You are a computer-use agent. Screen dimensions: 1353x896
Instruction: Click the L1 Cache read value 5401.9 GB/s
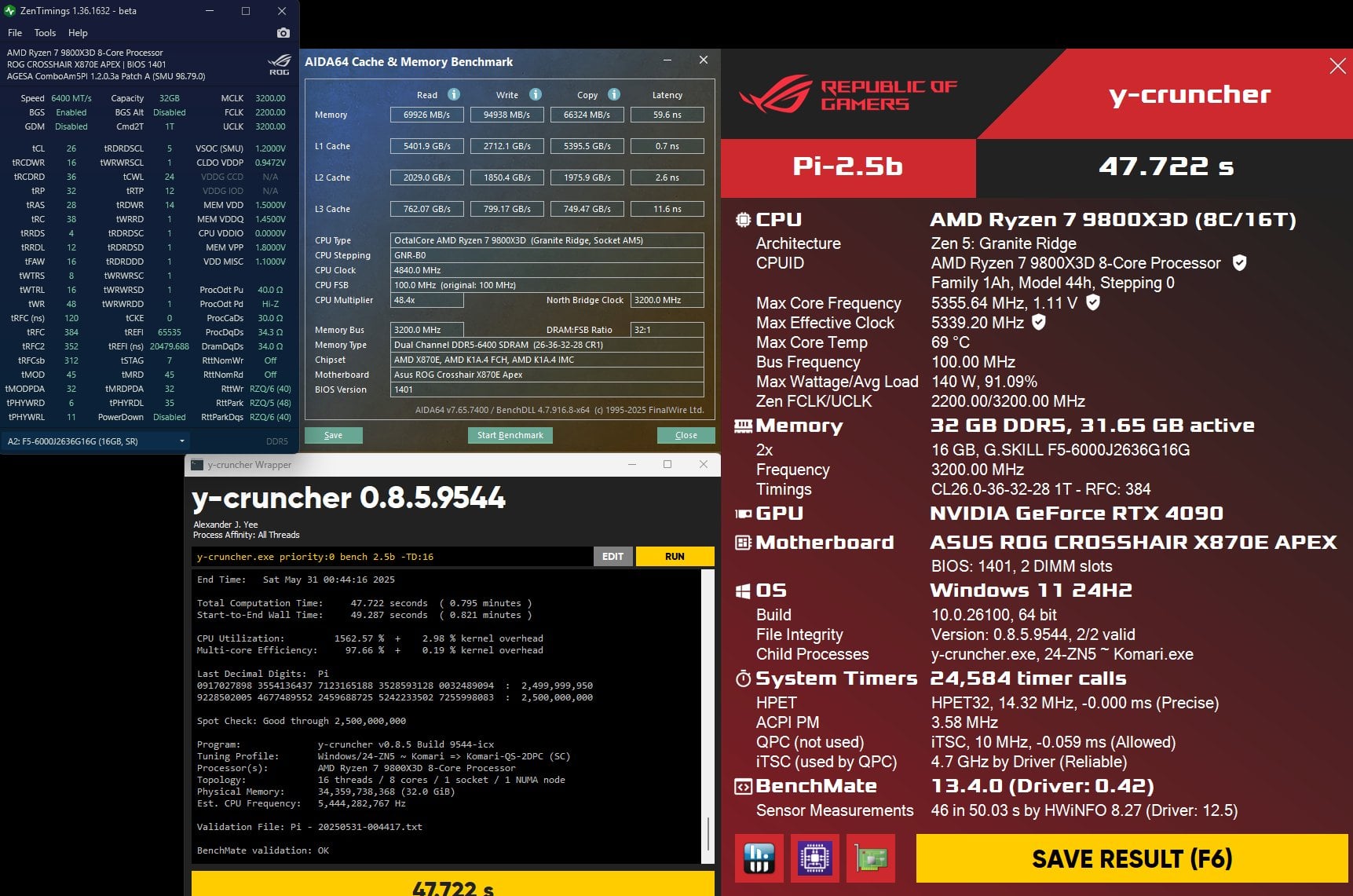click(x=427, y=146)
